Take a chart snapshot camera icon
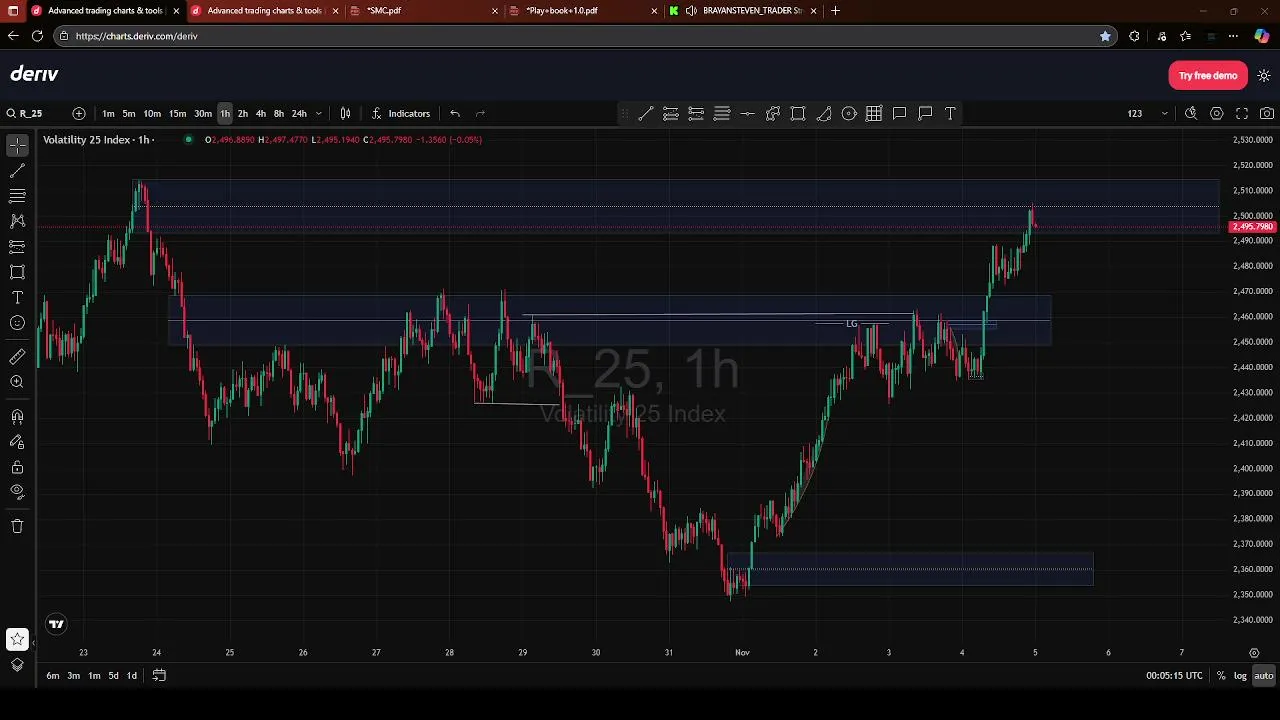The width and height of the screenshot is (1280, 720). [x=1267, y=113]
